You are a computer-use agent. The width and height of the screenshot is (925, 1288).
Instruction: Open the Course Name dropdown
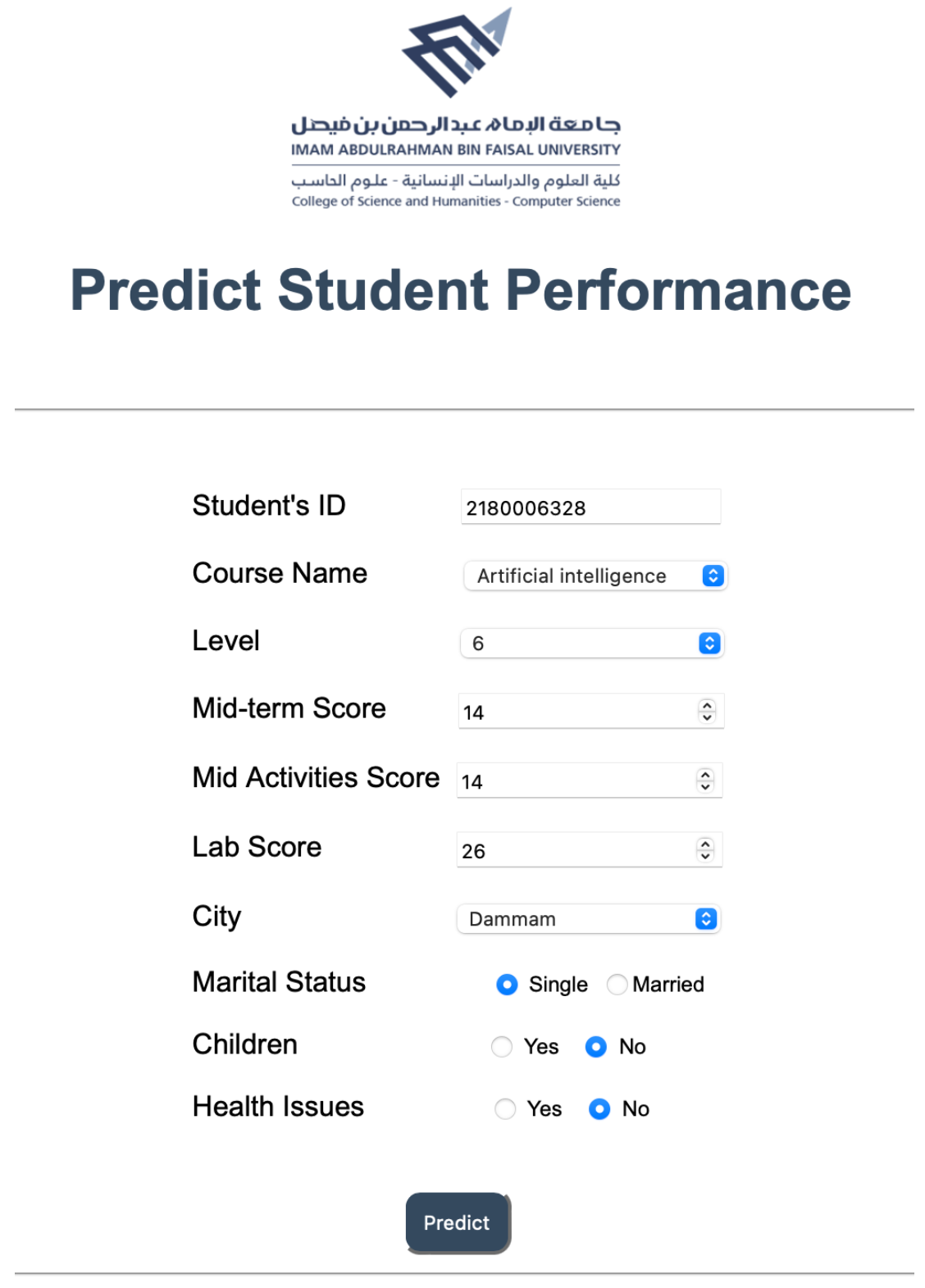pos(595,576)
